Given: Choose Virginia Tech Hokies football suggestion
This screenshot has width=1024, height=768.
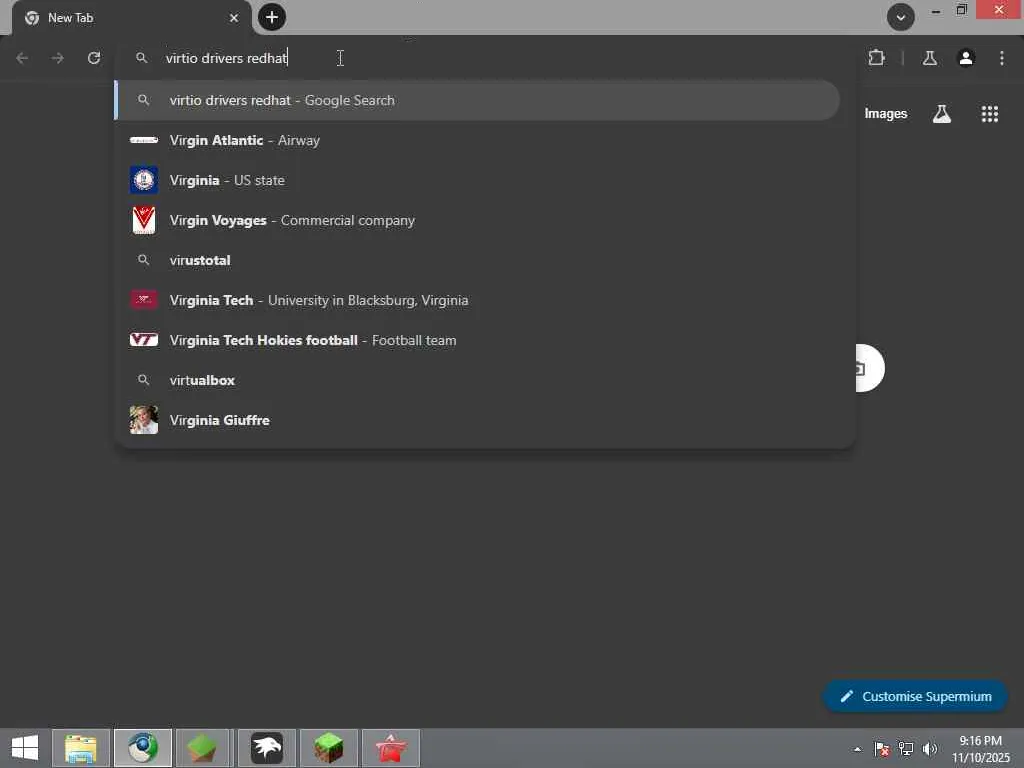Looking at the screenshot, I should 477,340.
